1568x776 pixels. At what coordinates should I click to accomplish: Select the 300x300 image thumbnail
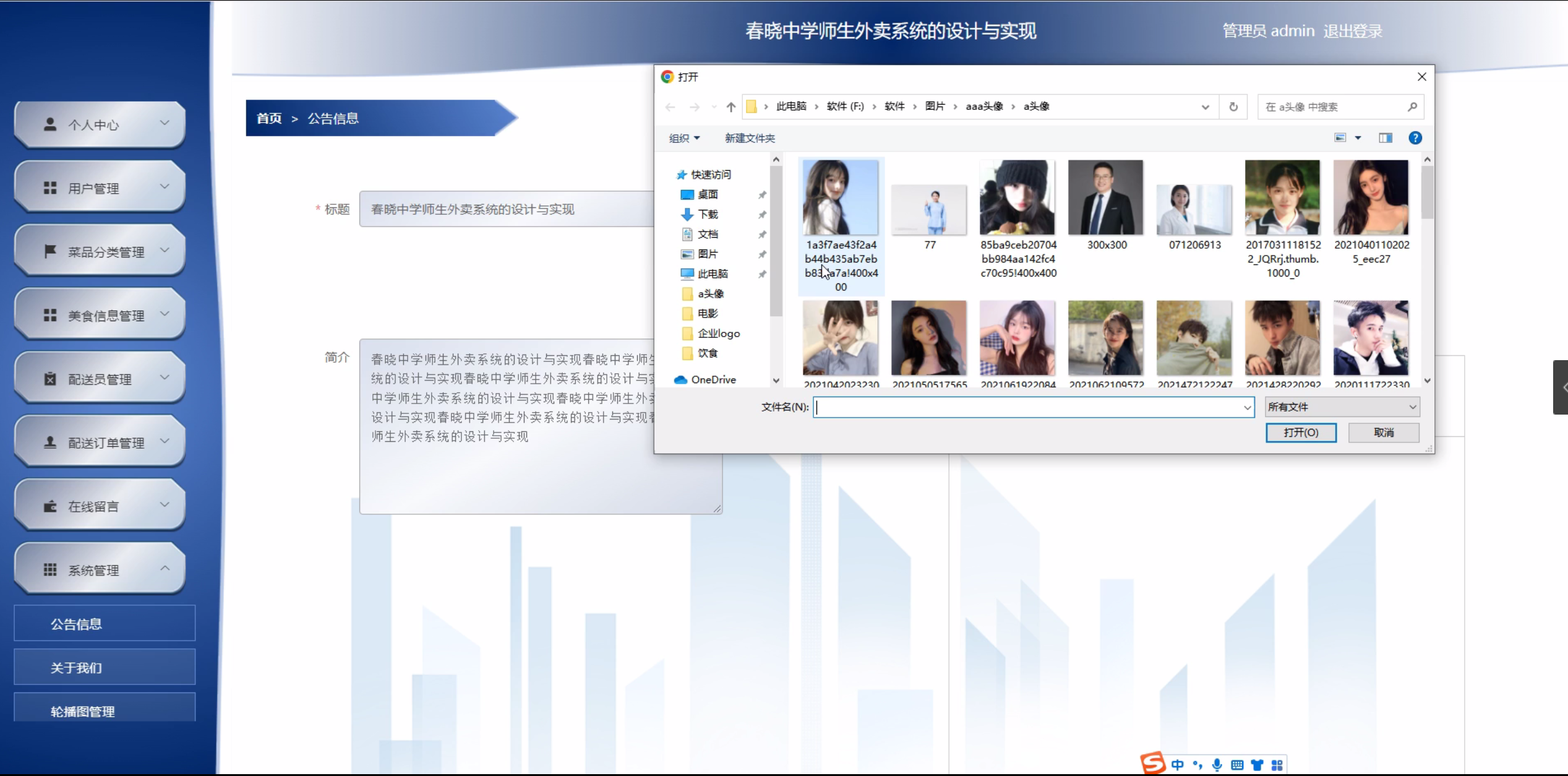point(1105,198)
